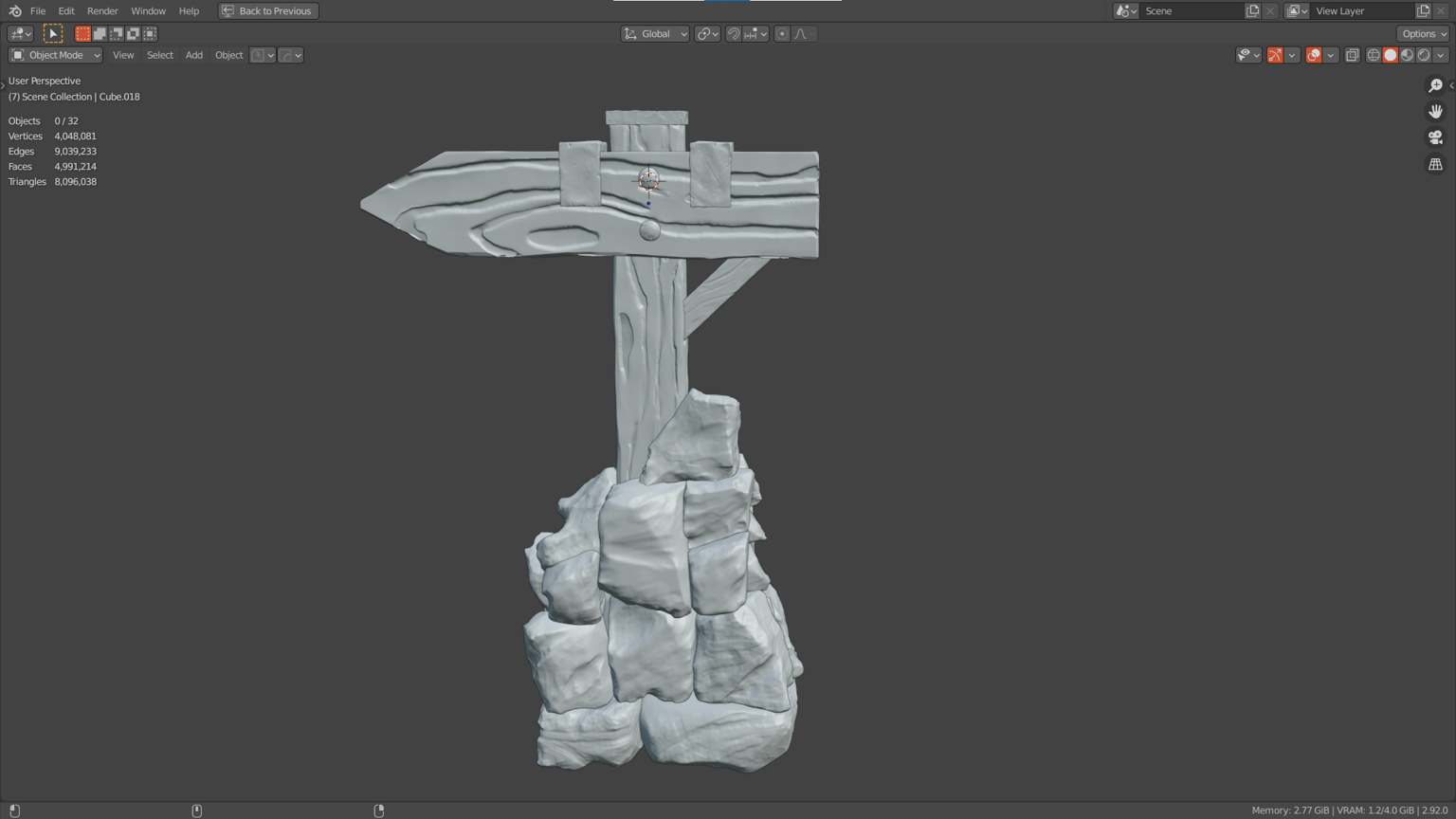
Task: Open the Options dropdown
Action: pos(1424,33)
